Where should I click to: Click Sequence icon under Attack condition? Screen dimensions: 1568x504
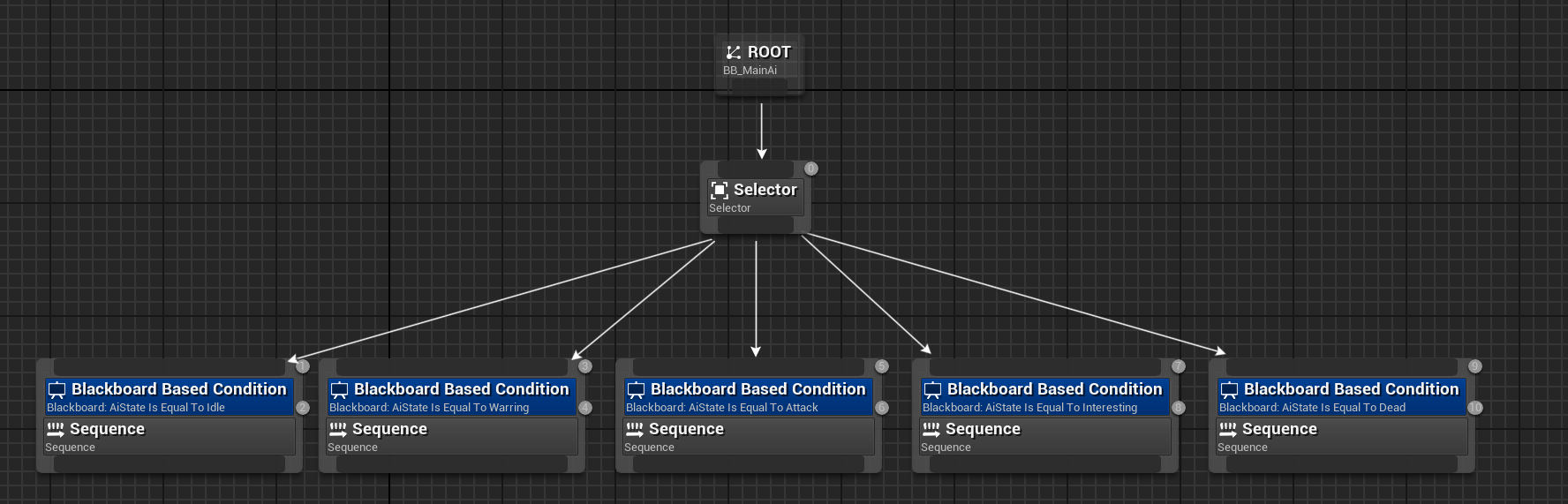(x=635, y=430)
